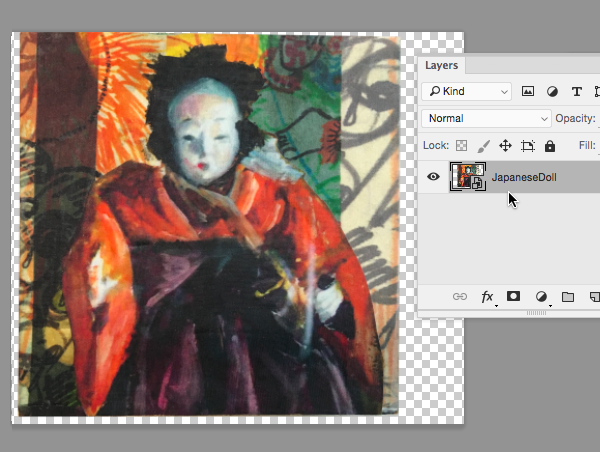Create a new layer
600x452 pixels.
(x=594, y=297)
